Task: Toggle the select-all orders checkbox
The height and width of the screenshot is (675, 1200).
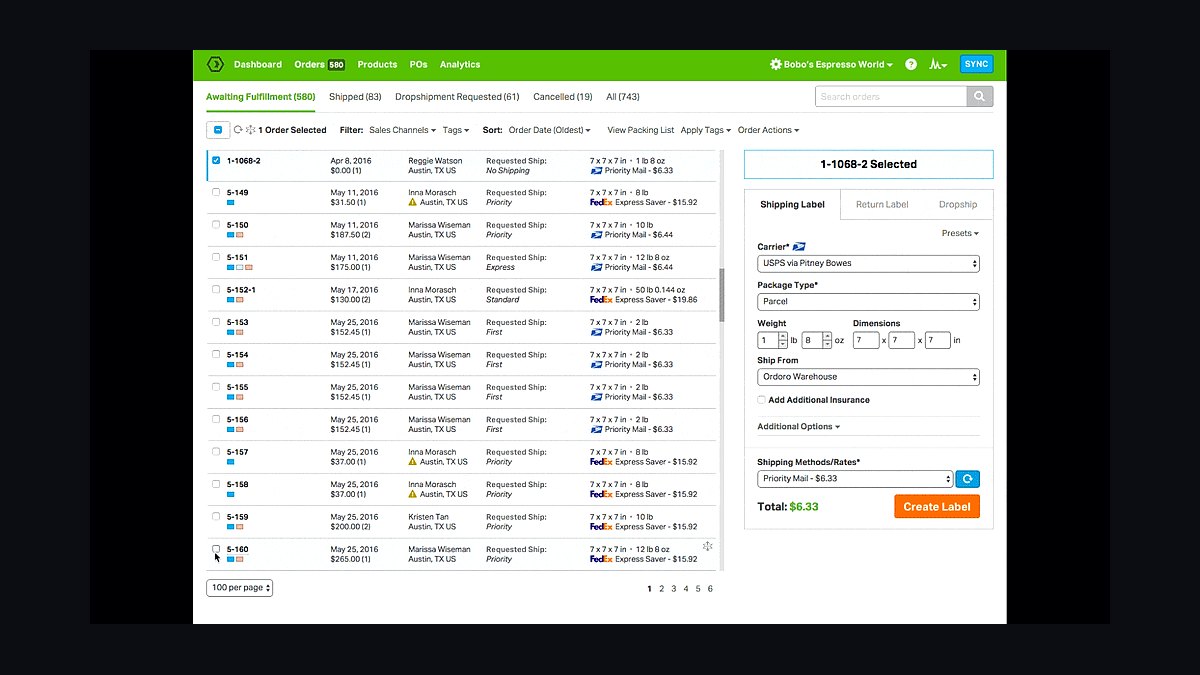Action: pos(218,130)
